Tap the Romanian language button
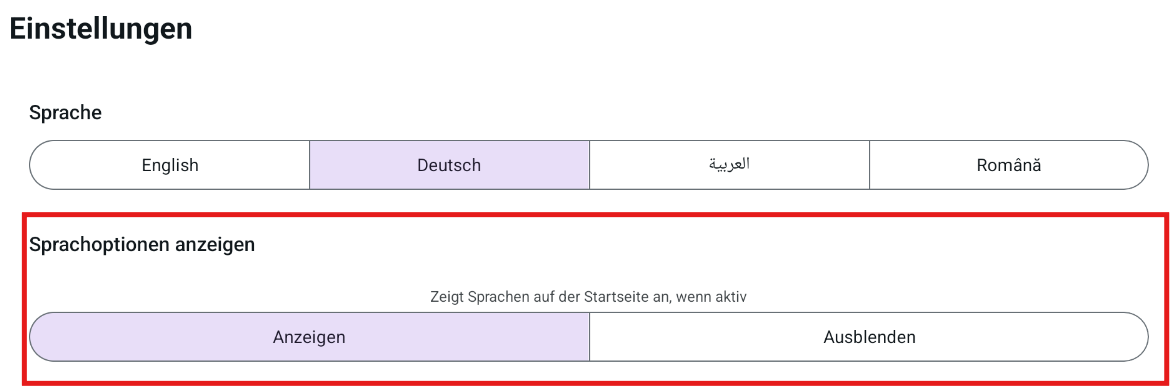This screenshot has width=1170, height=391. (1009, 165)
